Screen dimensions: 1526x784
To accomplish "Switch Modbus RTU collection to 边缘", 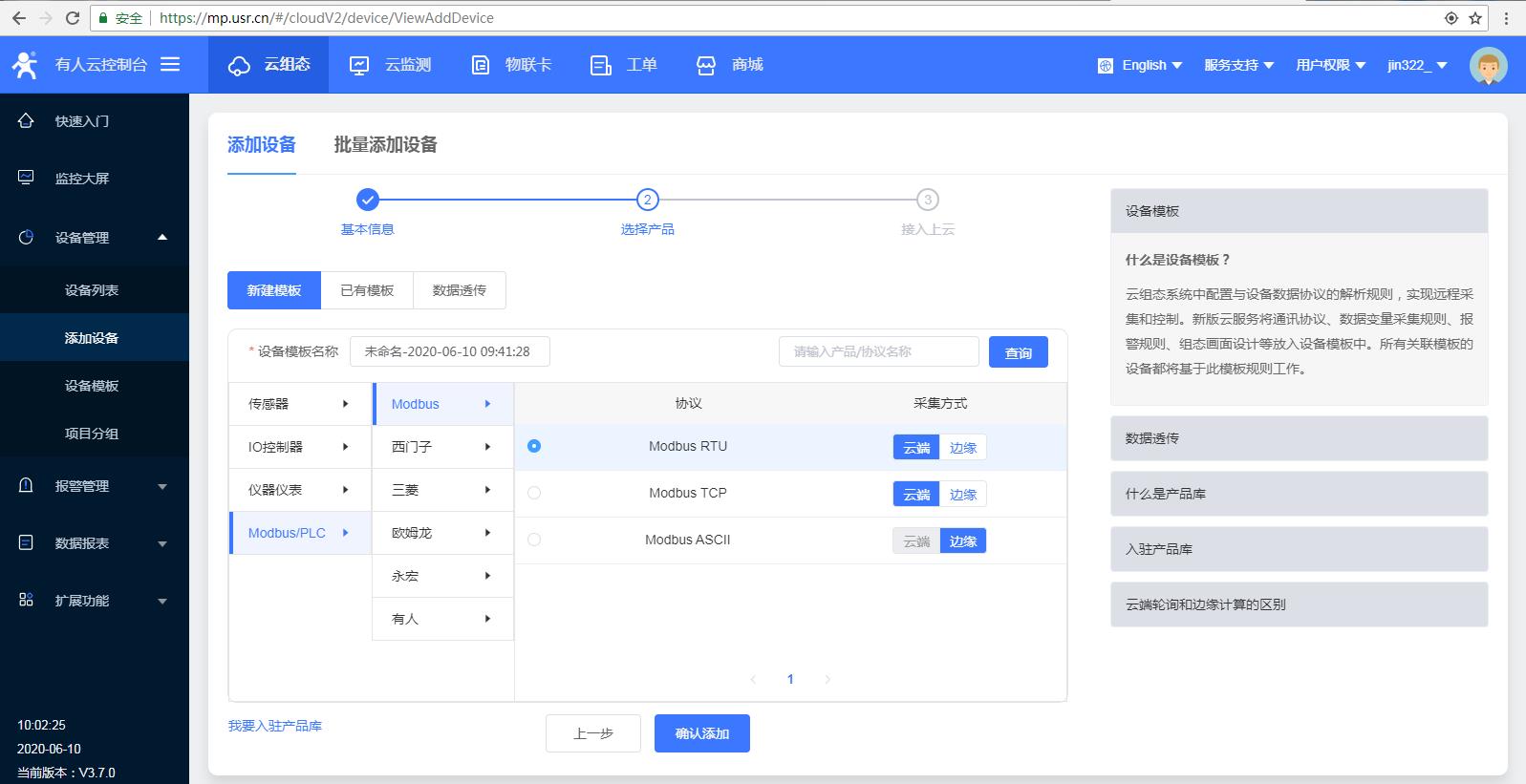I will pos(963,447).
